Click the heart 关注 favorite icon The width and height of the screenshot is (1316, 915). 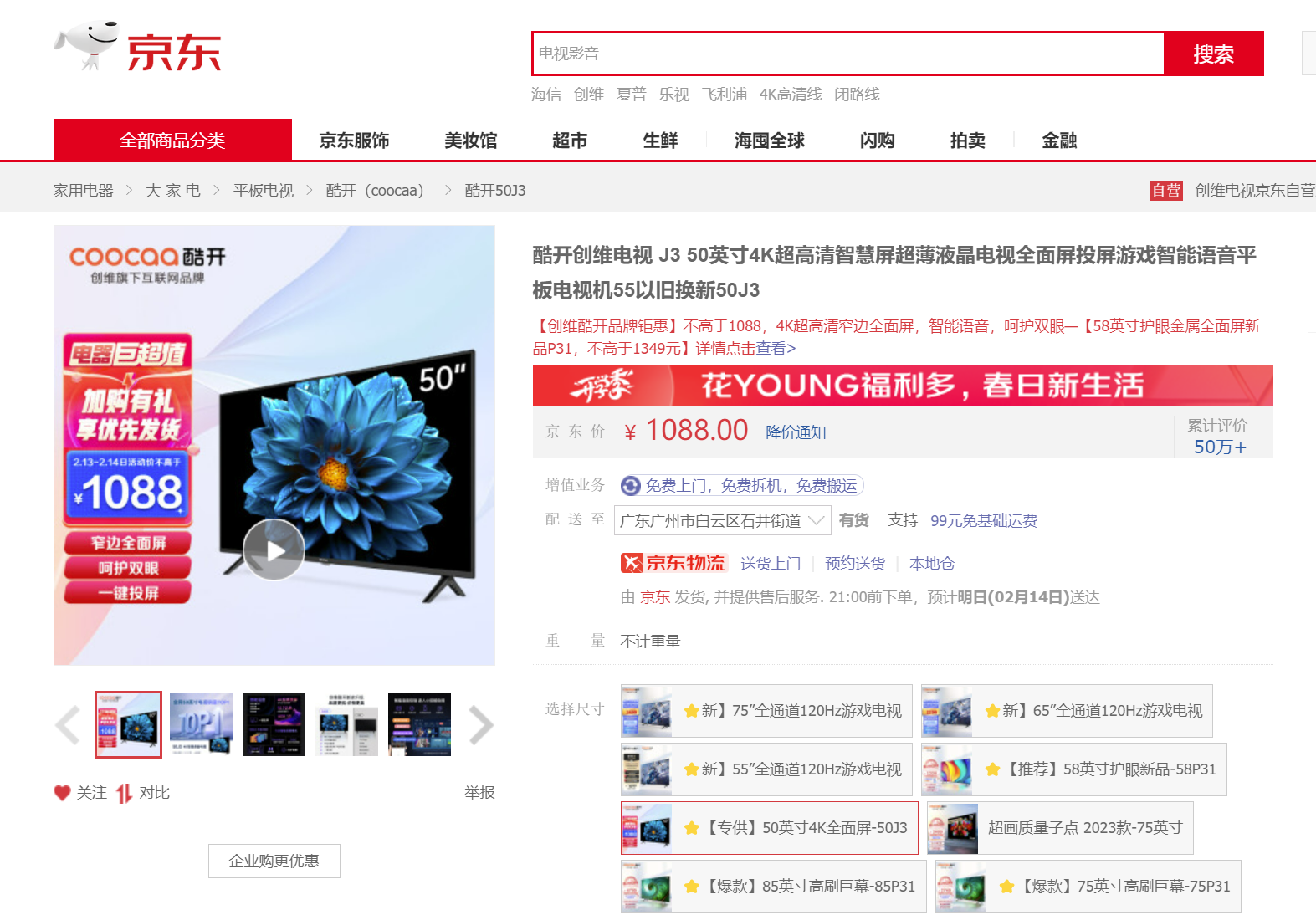(x=62, y=793)
